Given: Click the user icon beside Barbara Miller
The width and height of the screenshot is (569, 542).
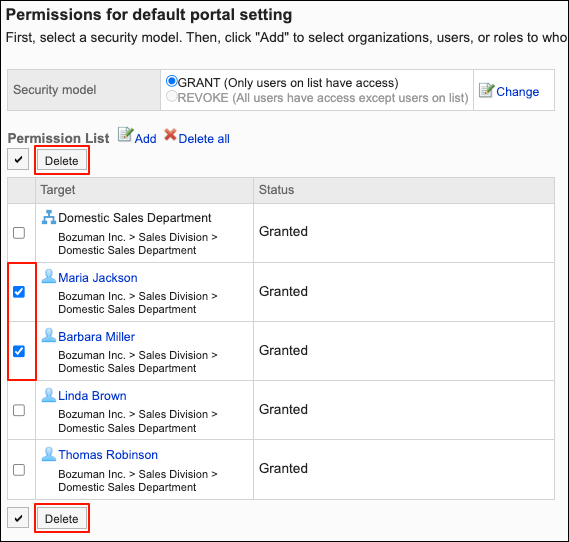Looking at the screenshot, I should point(49,336).
